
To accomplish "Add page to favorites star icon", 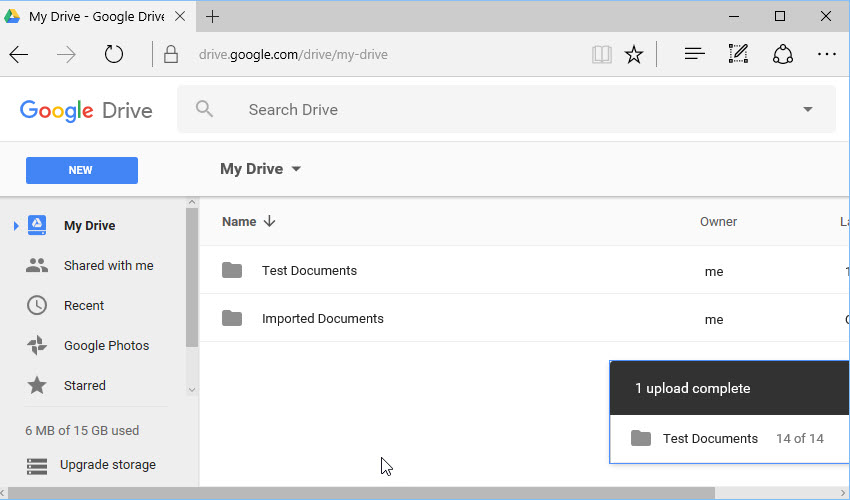I will click(x=633, y=54).
